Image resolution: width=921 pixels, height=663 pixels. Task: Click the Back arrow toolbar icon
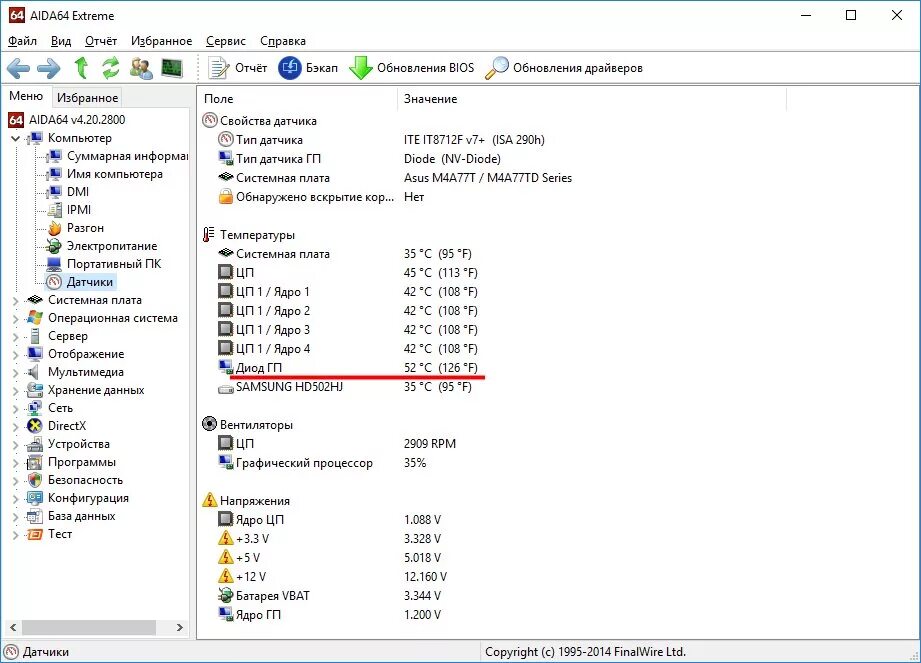click(18, 68)
